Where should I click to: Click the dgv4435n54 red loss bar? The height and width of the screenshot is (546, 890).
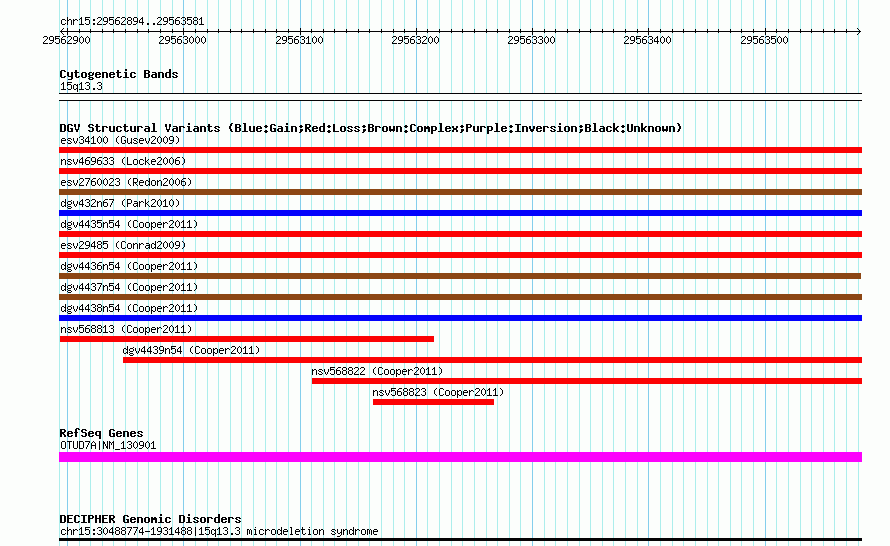[460, 234]
